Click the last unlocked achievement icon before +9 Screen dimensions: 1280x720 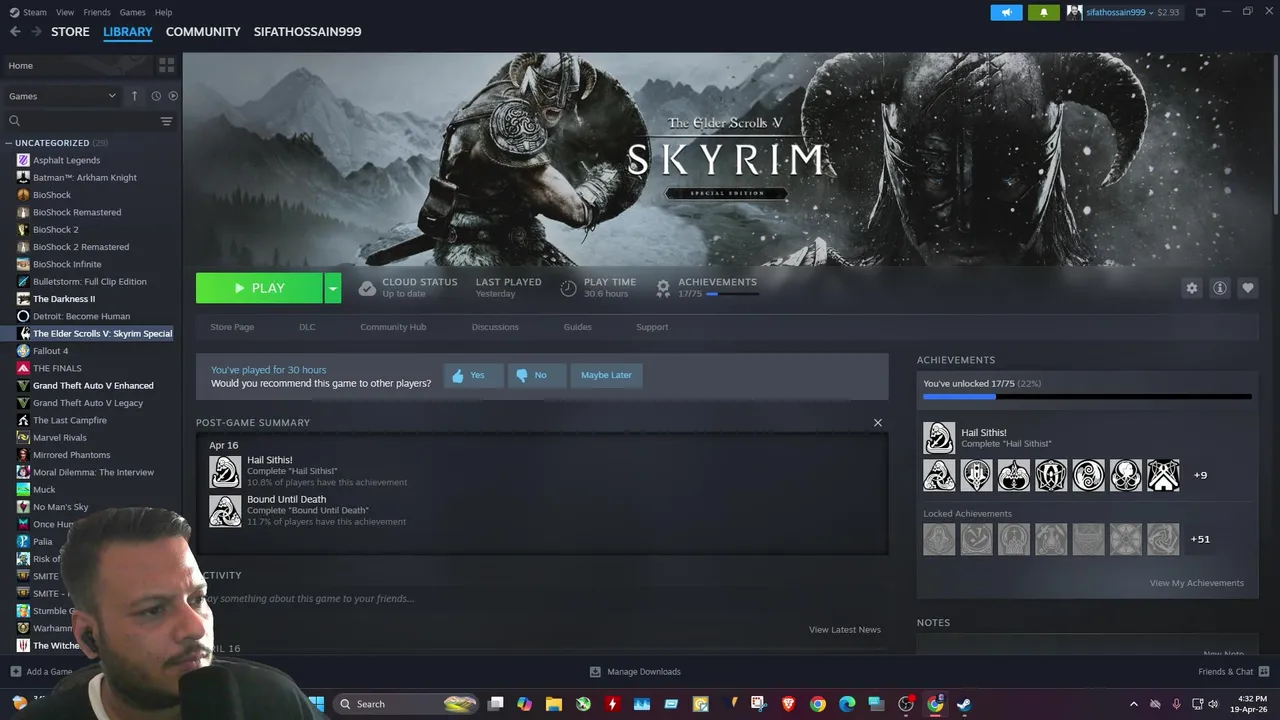point(1163,475)
